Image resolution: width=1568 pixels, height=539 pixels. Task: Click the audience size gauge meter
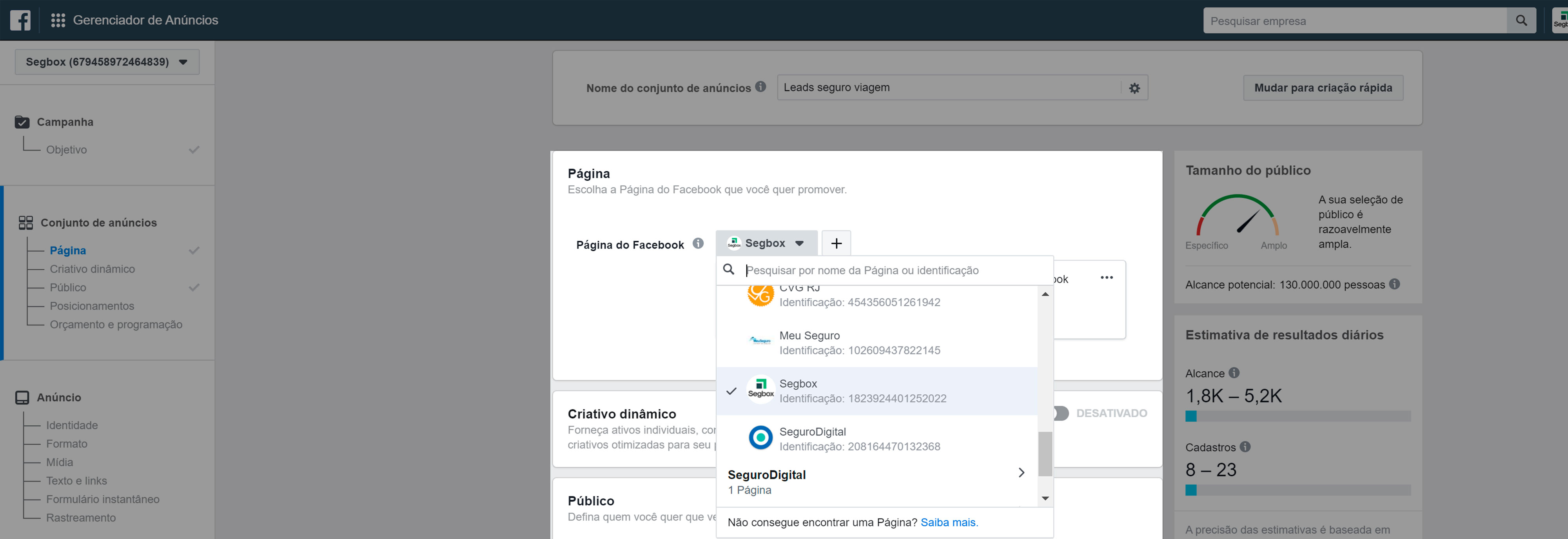point(1237,215)
